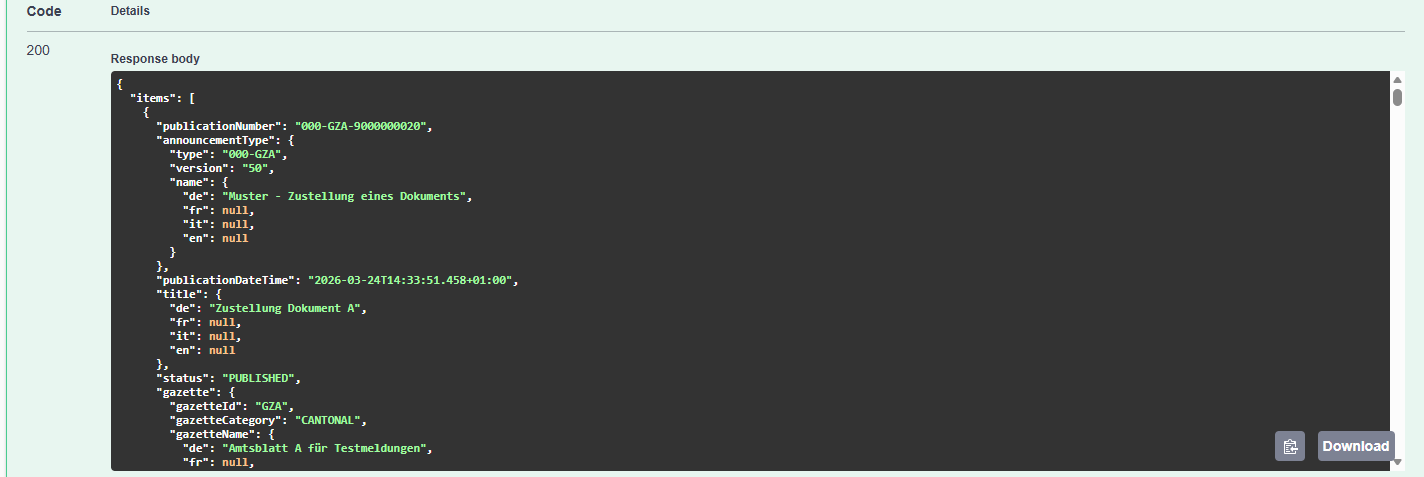The height and width of the screenshot is (477, 1424).
Task: Click the publicationDateTime timestamp value
Action: [x=411, y=280]
